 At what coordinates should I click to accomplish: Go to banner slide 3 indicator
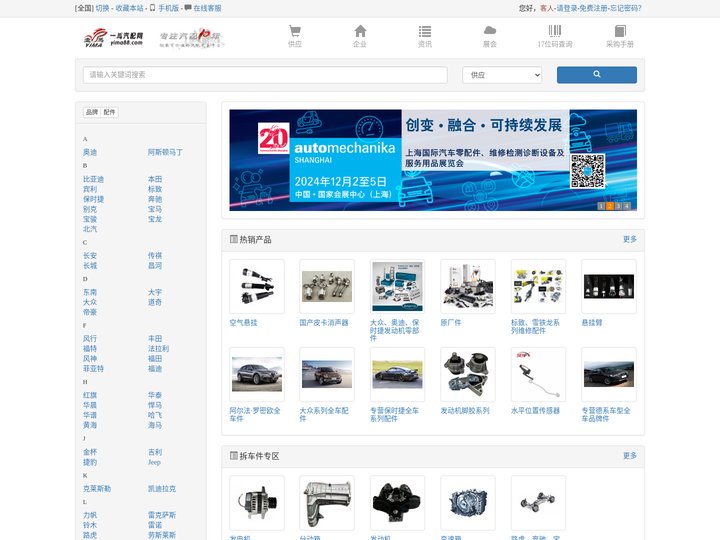618,206
